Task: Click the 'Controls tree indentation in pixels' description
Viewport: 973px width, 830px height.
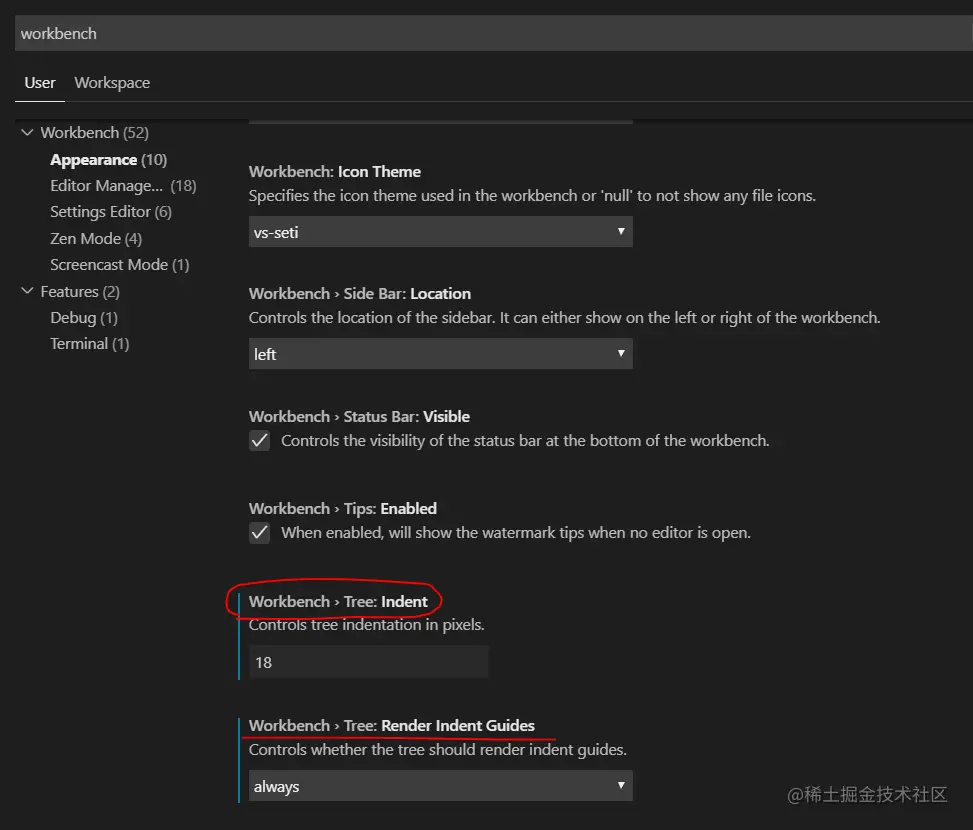Action: pyautogui.click(x=366, y=625)
